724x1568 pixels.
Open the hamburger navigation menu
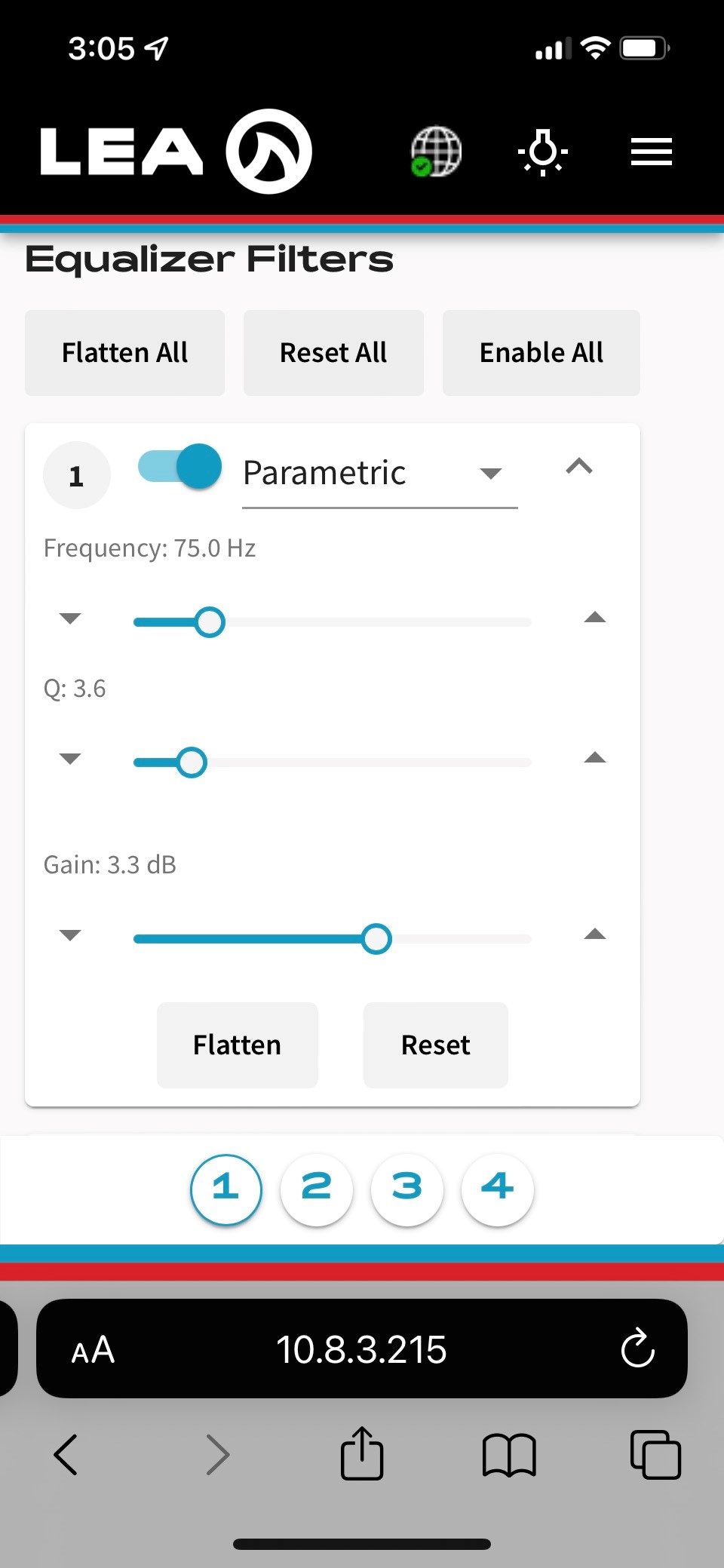click(x=651, y=151)
